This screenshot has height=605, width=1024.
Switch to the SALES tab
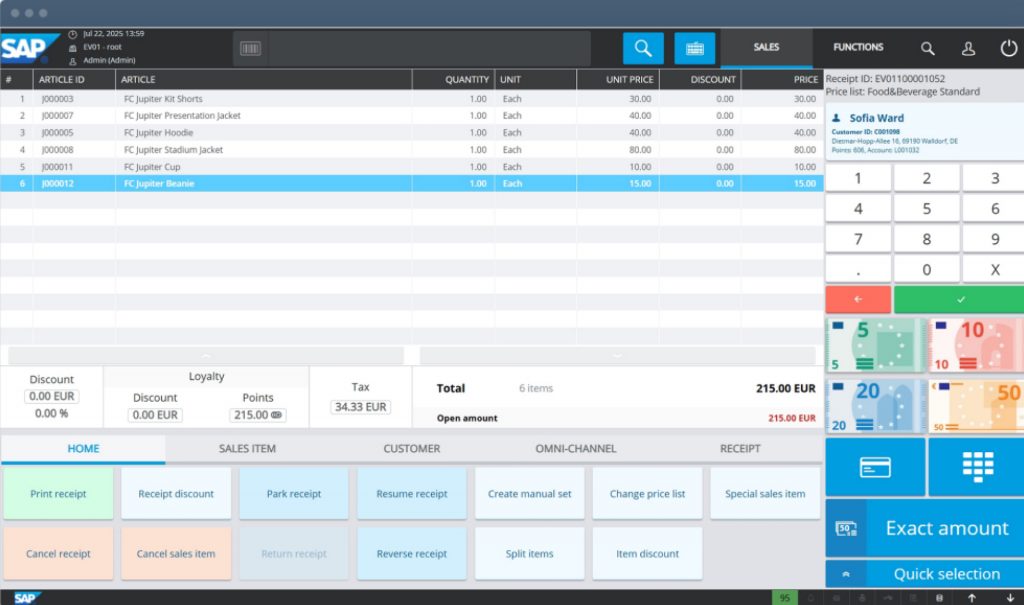[x=766, y=47]
